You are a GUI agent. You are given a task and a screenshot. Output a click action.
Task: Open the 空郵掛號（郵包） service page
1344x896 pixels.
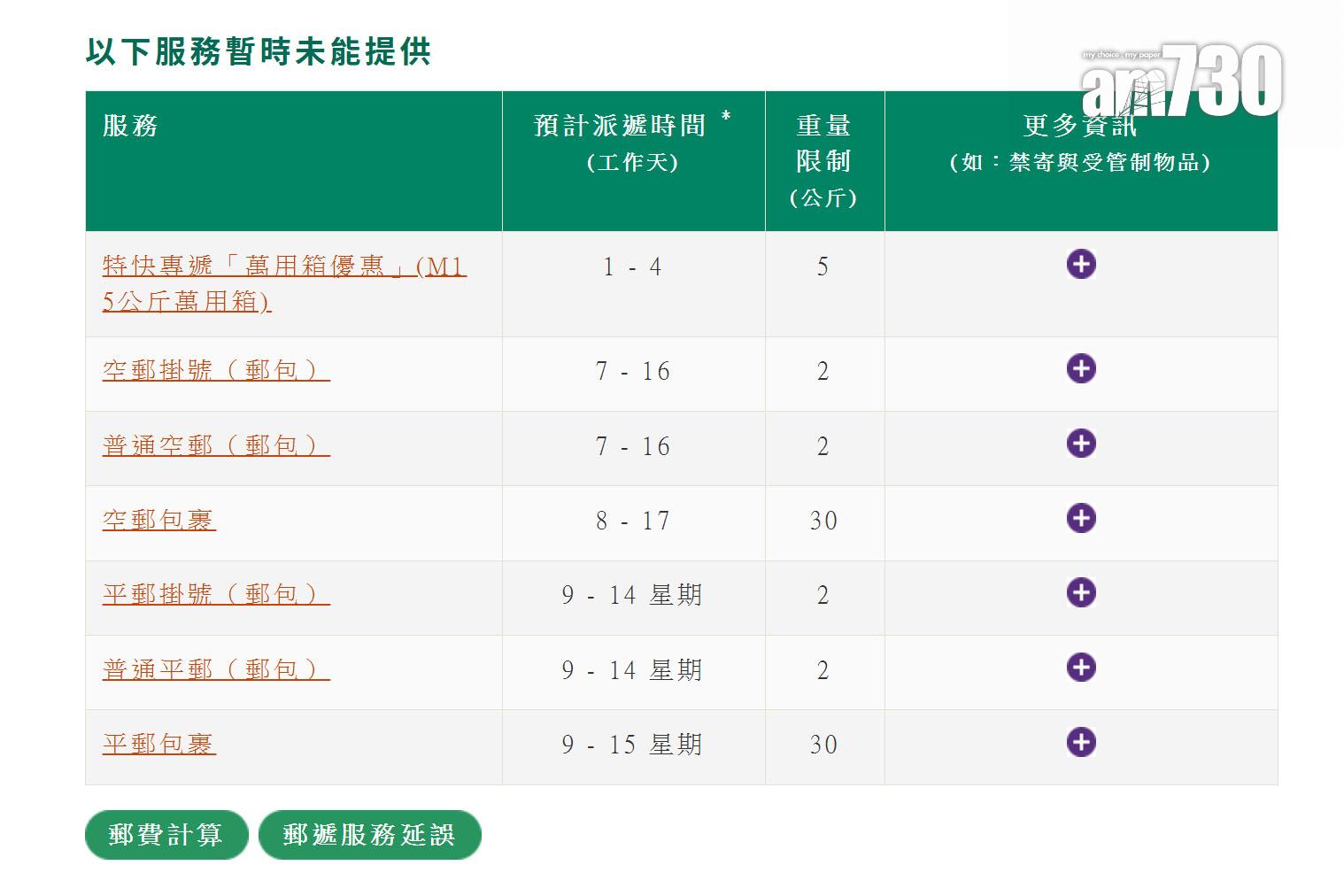coord(213,371)
